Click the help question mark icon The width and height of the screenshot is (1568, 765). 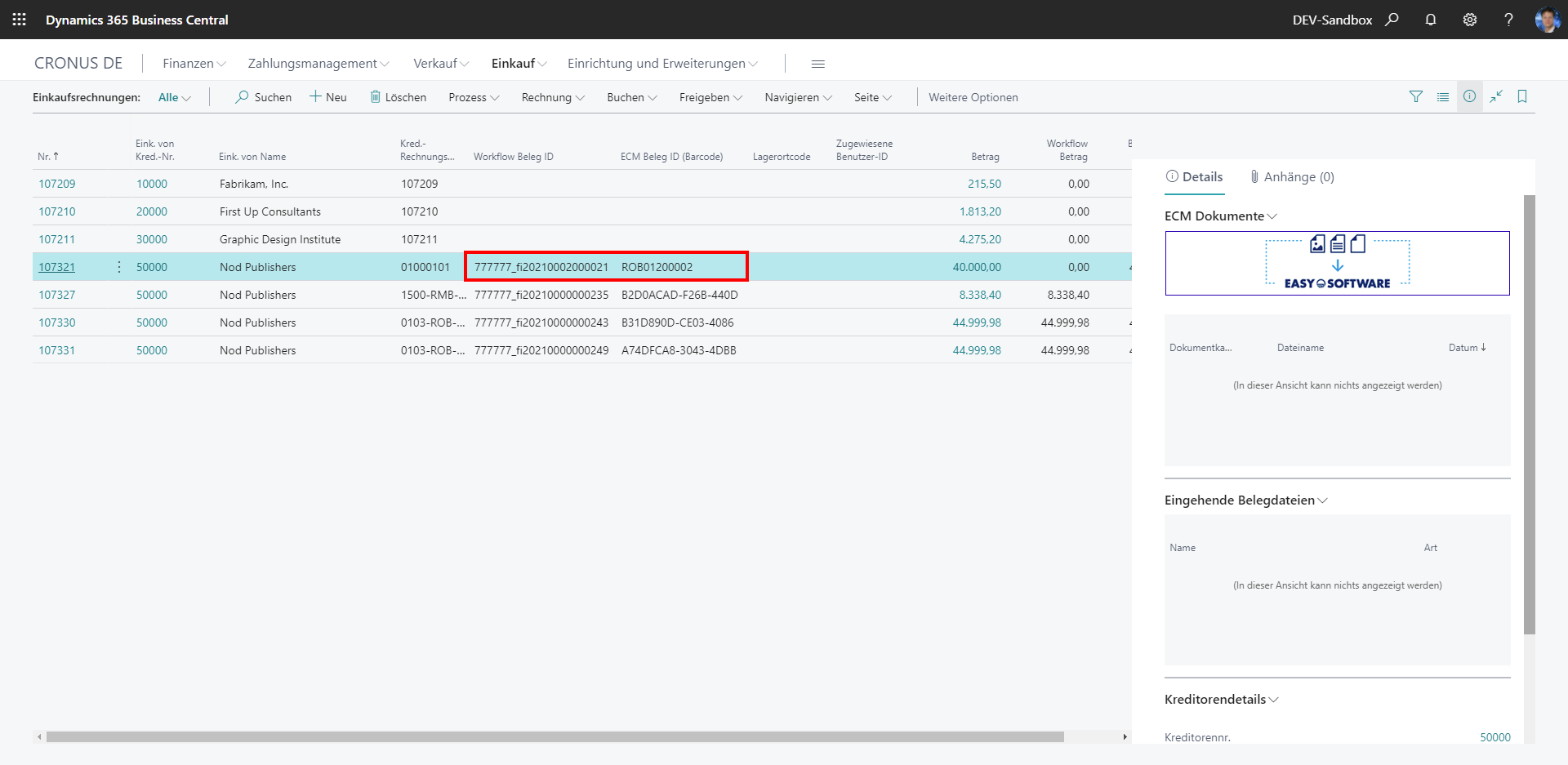(x=1508, y=20)
